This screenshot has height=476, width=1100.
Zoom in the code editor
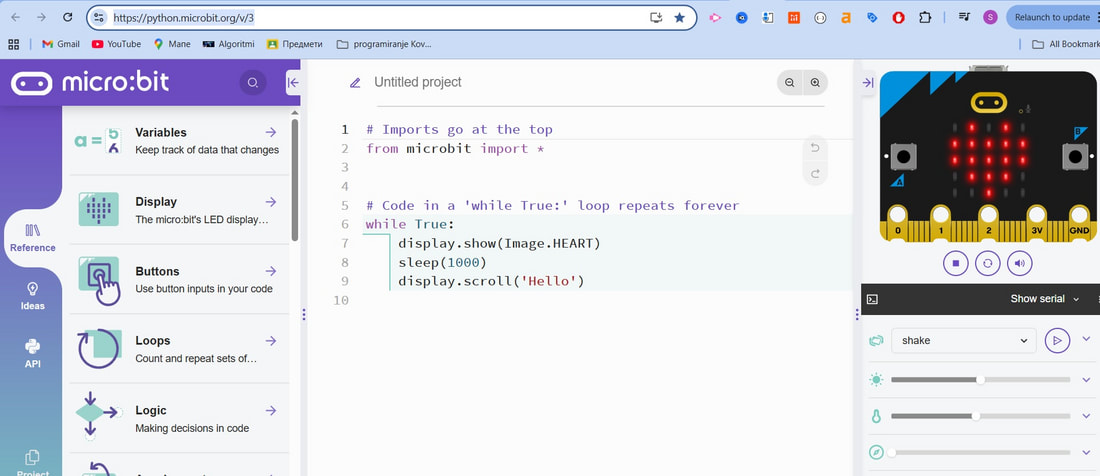[x=815, y=83]
